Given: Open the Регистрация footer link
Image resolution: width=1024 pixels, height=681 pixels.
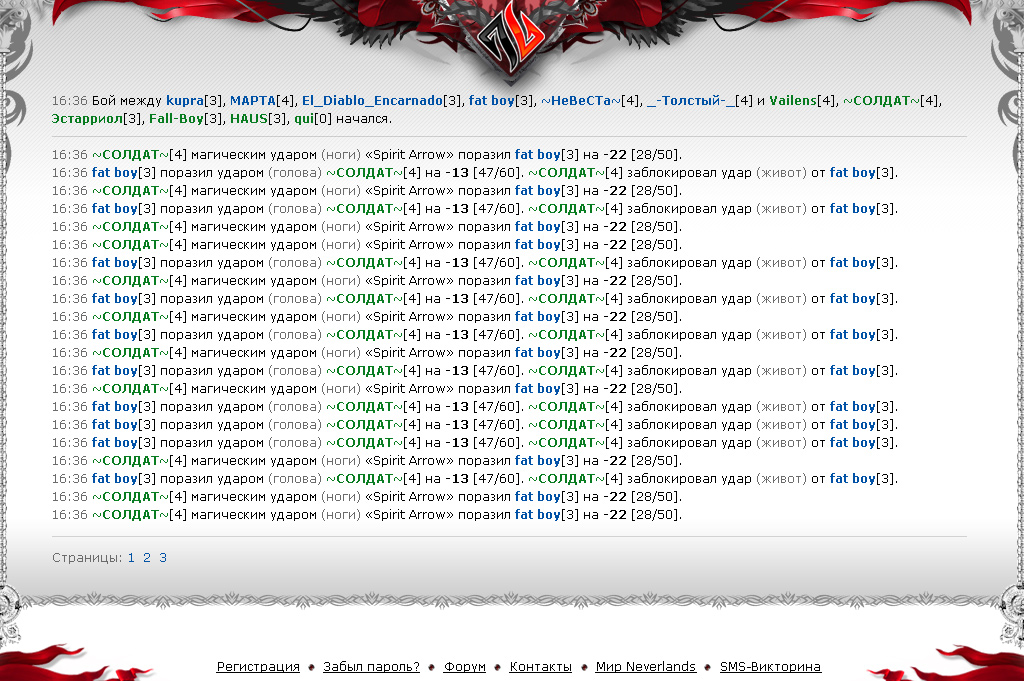Looking at the screenshot, I should [258, 667].
